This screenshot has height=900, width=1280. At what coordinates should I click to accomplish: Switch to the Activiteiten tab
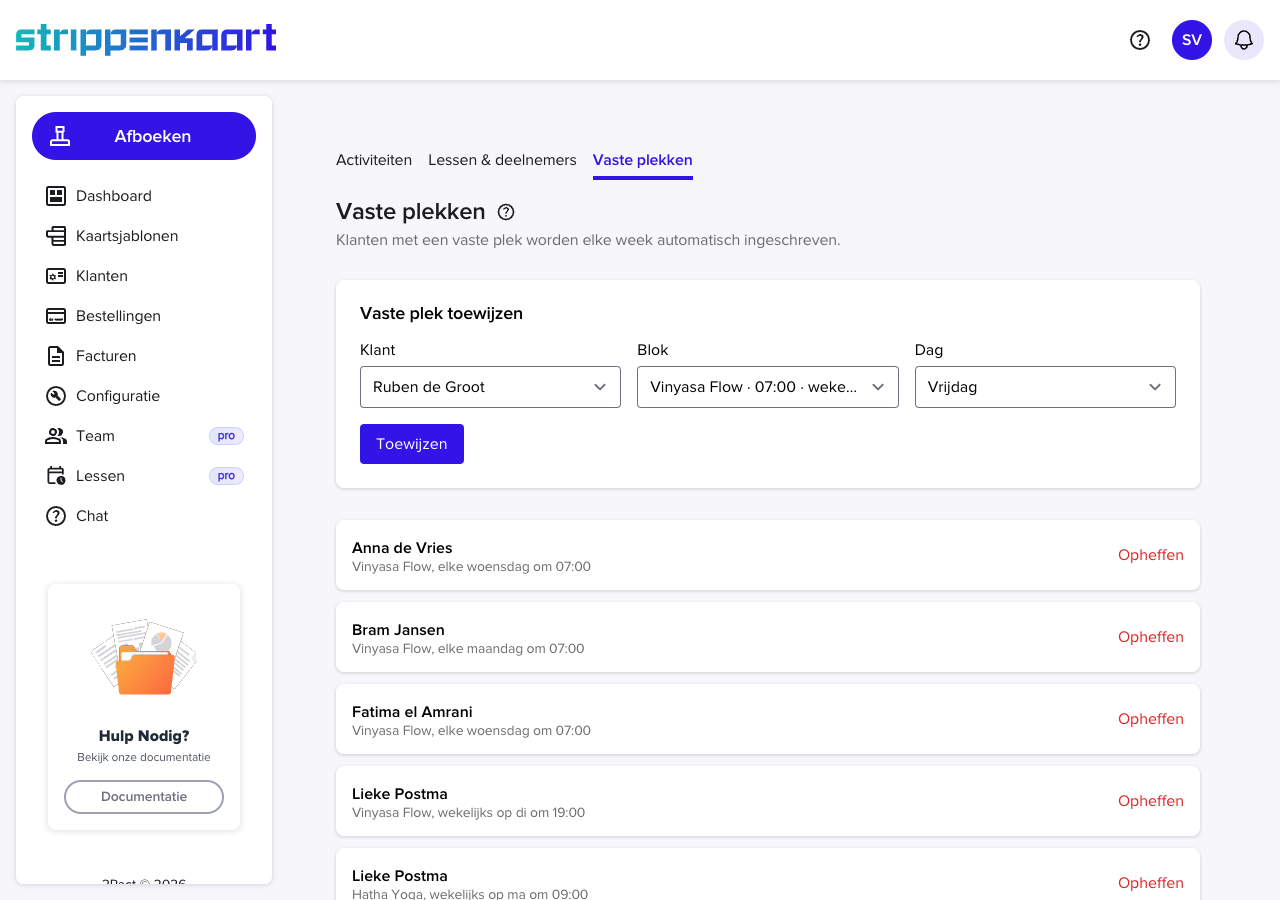374,160
